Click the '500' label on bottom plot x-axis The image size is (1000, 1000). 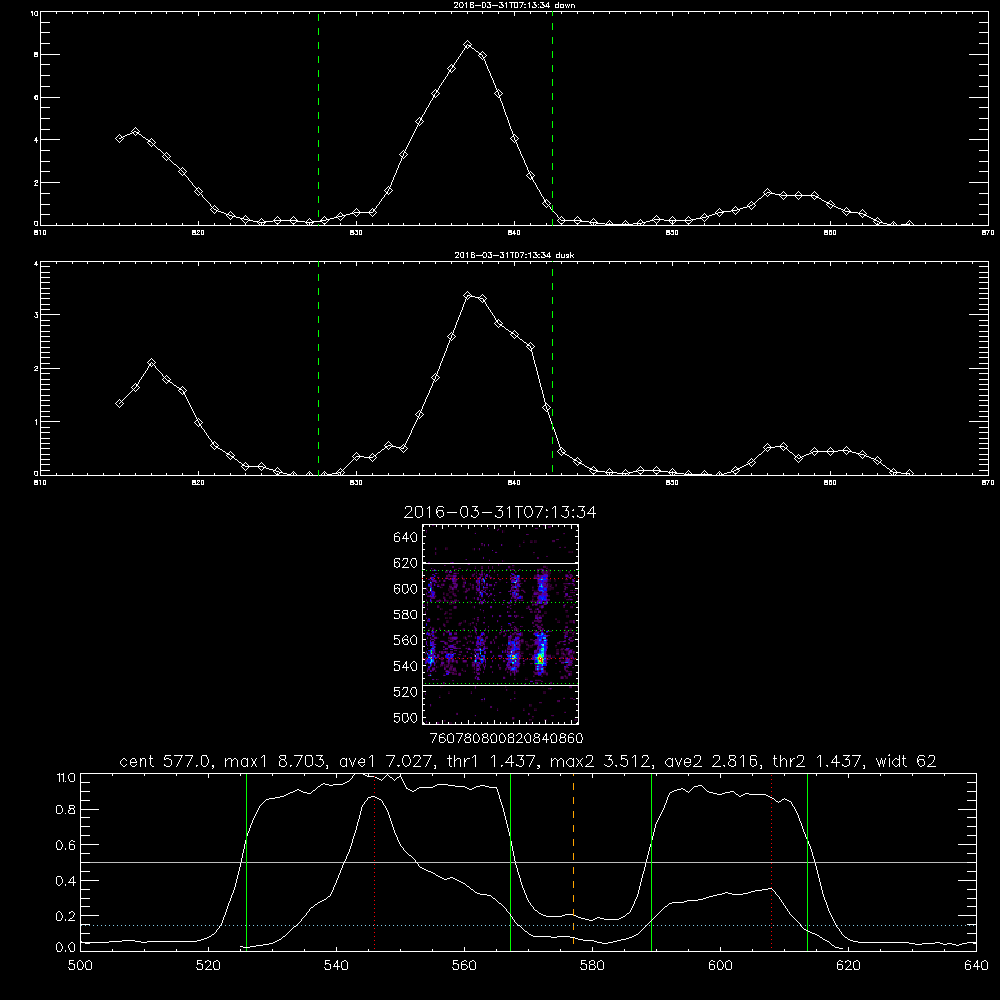pyautogui.click(x=80, y=965)
